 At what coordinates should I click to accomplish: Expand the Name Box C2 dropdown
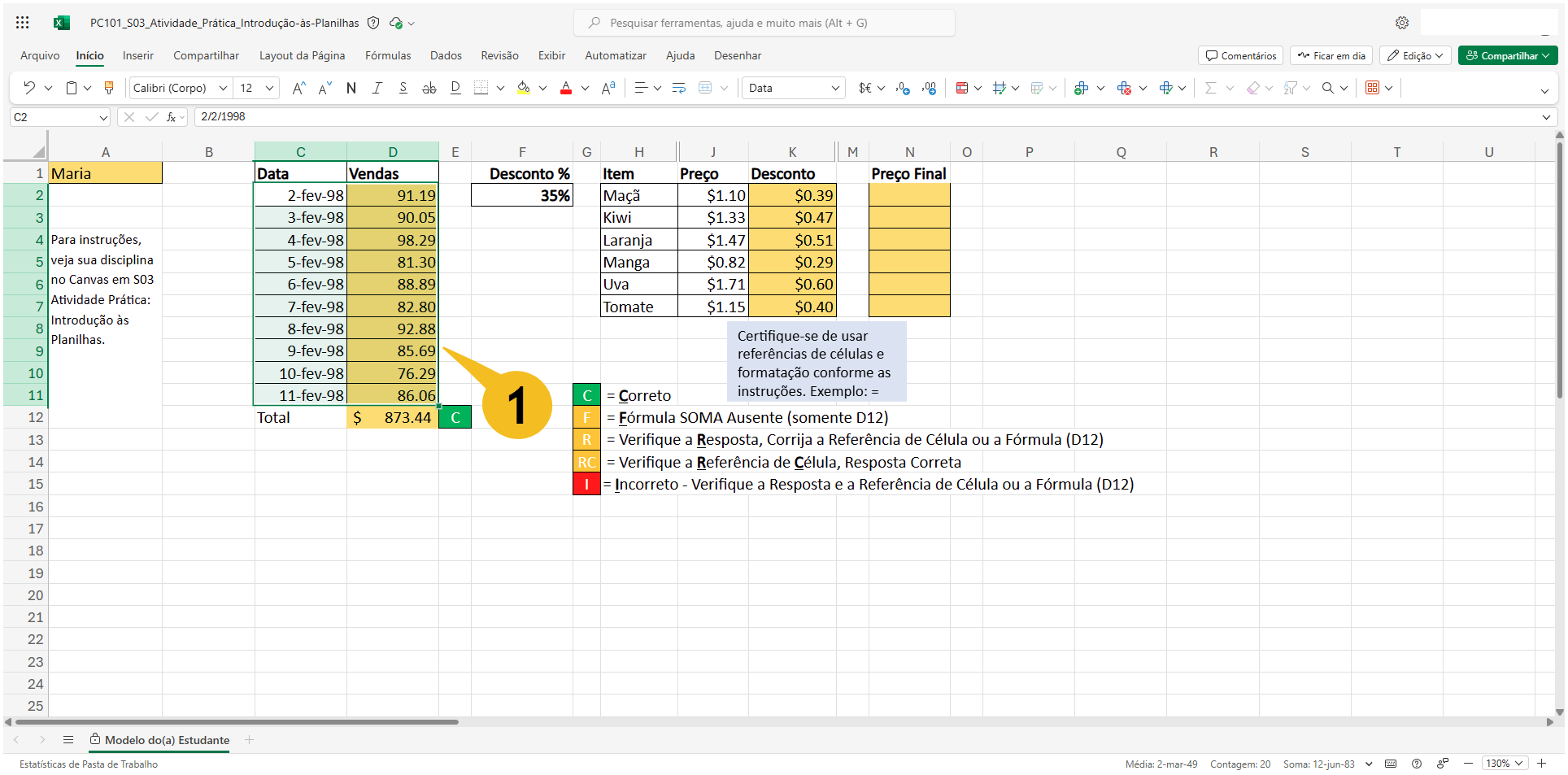[103, 117]
